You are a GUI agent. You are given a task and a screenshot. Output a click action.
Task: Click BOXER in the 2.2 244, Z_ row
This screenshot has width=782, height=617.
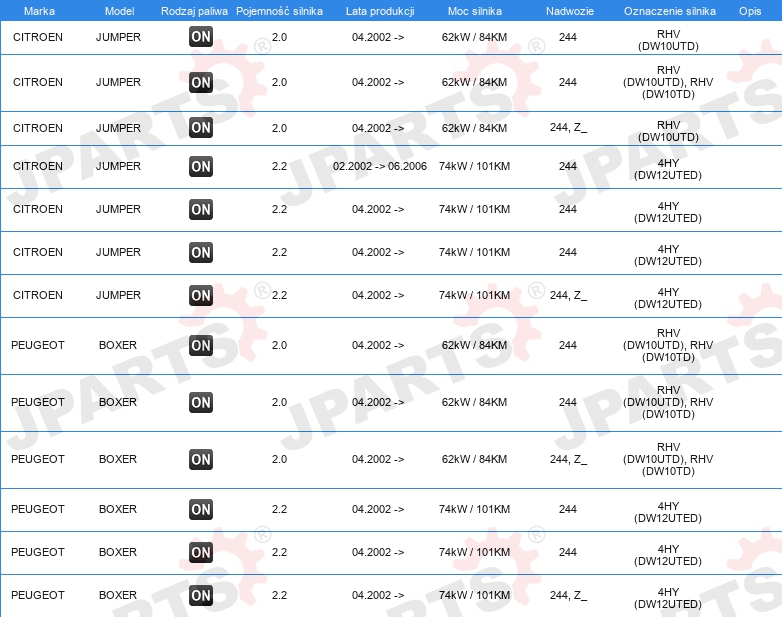coord(118,596)
